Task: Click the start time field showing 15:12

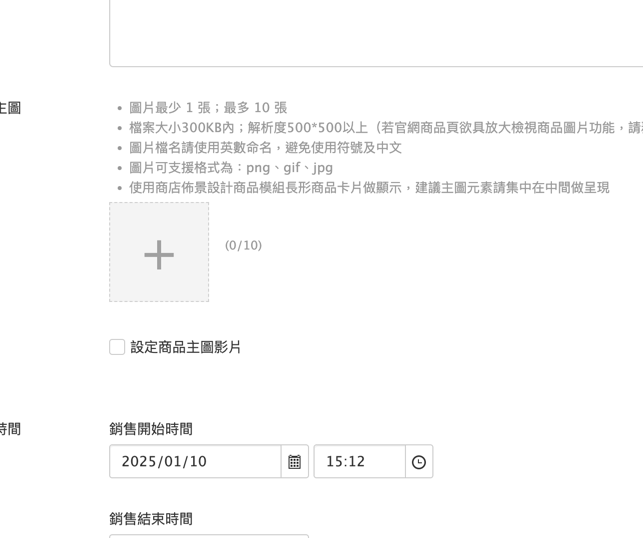Action: [x=359, y=462]
